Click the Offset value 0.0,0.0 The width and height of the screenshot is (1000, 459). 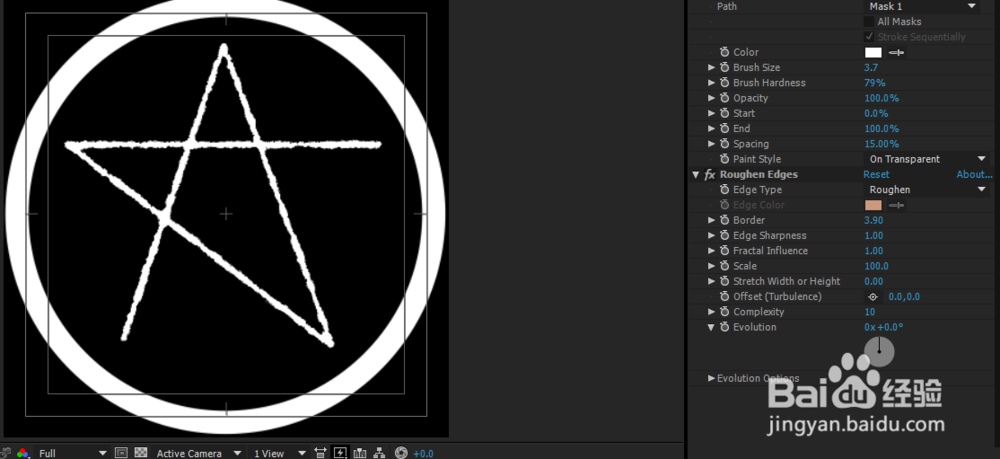pyautogui.click(x=904, y=297)
